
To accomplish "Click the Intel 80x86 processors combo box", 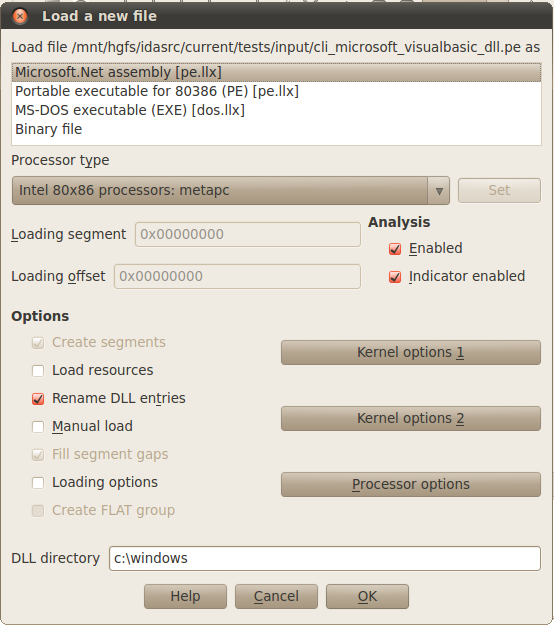I will [231, 191].
